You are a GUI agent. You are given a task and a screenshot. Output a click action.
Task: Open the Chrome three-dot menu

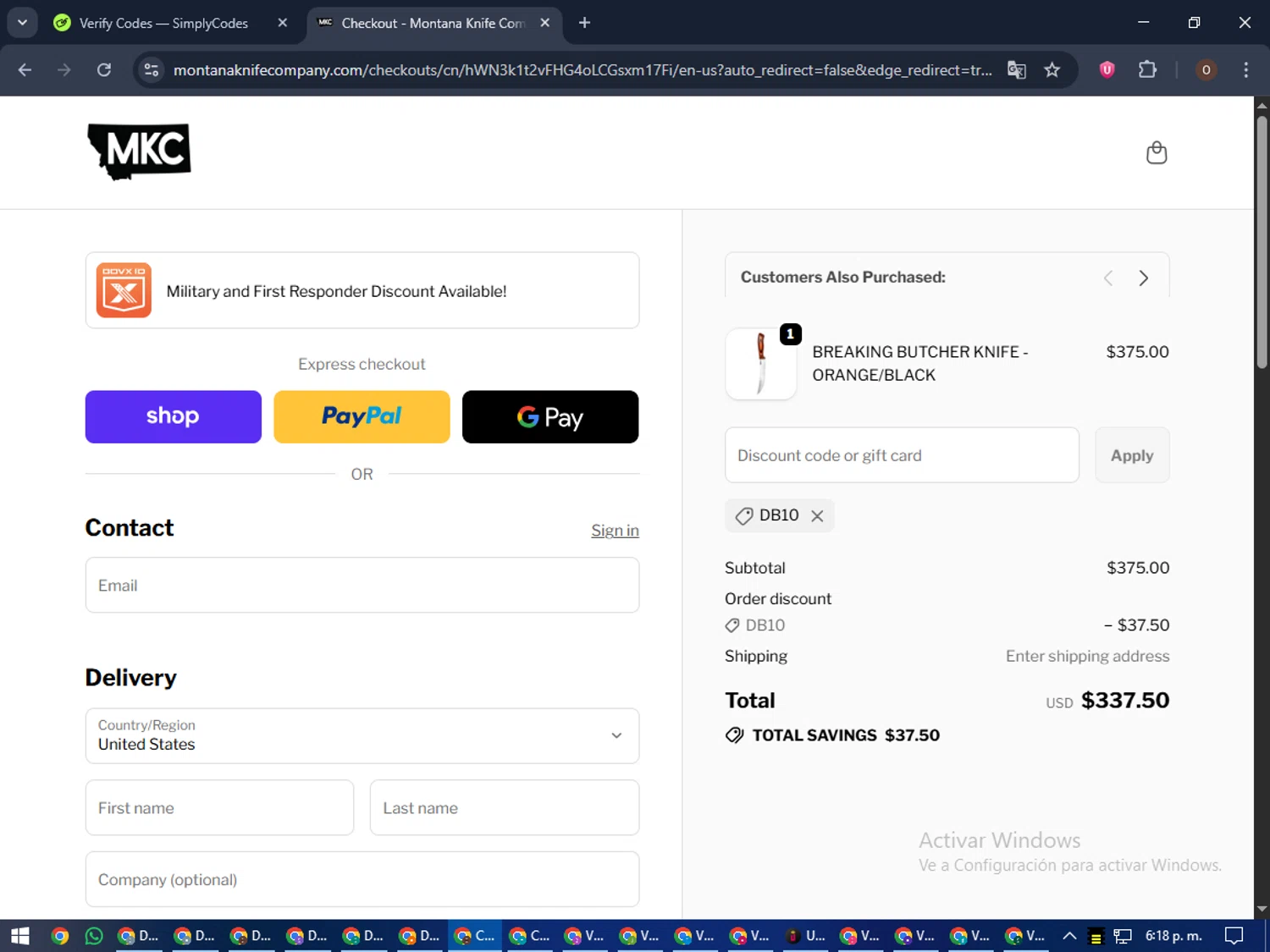[x=1245, y=69]
